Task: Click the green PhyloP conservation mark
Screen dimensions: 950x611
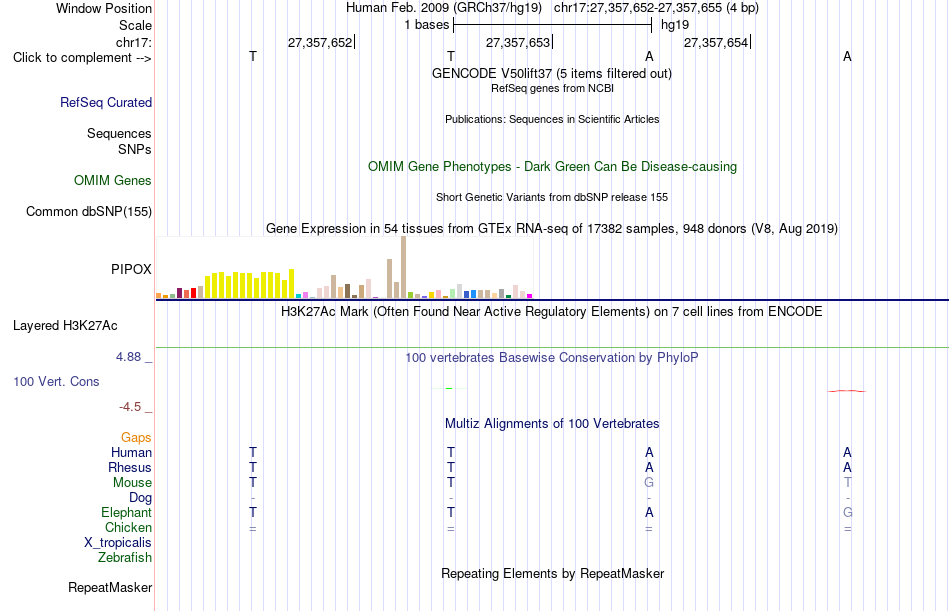Action: coord(449,388)
